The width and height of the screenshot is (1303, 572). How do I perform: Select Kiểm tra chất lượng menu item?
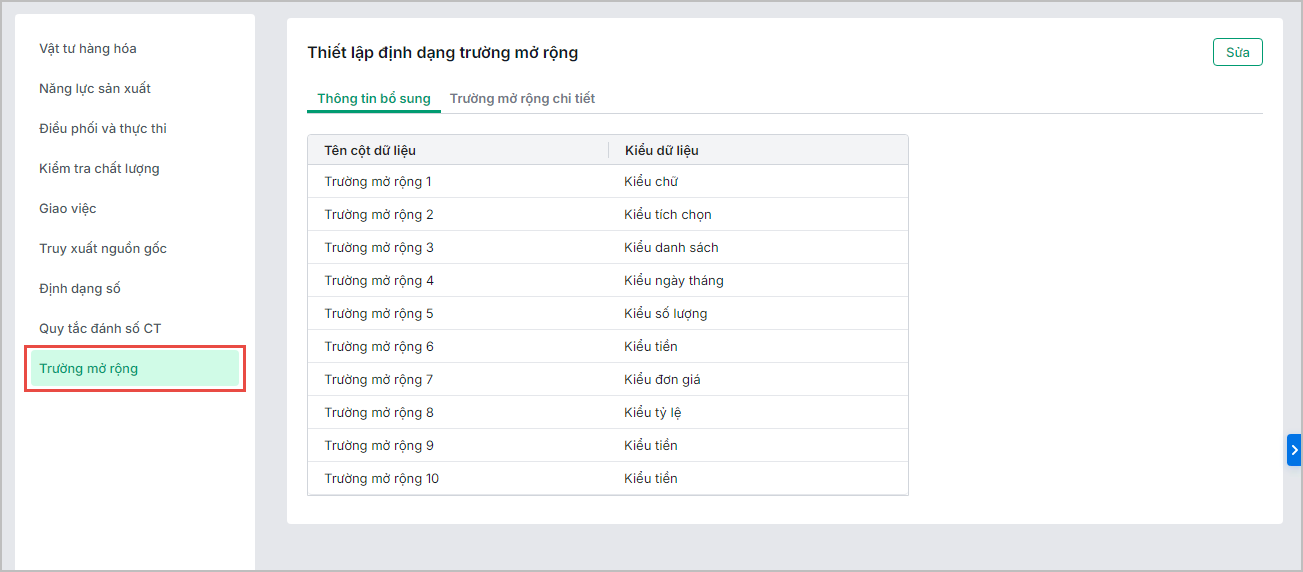click(99, 168)
